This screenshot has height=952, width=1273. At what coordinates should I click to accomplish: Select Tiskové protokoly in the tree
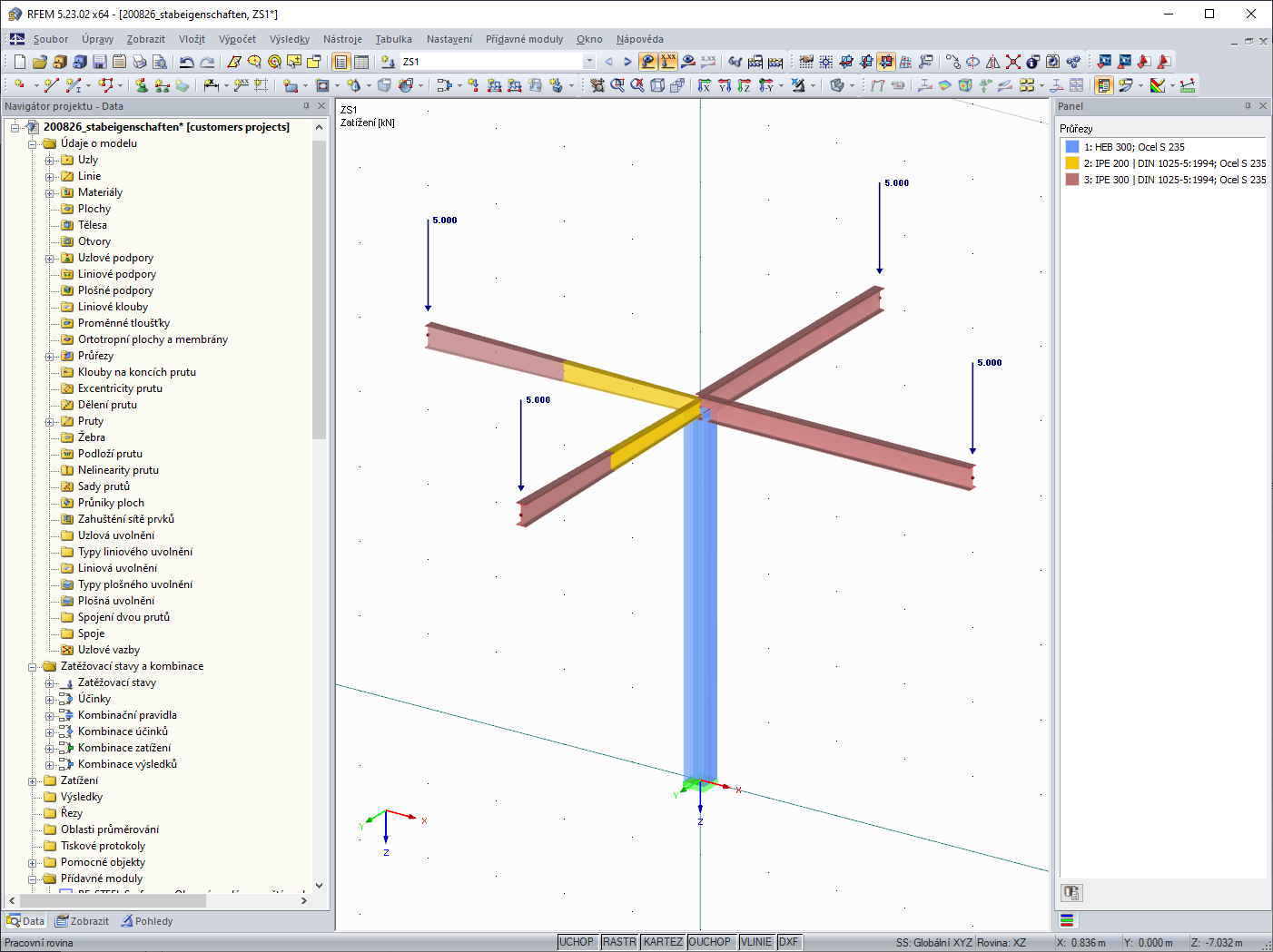(103, 846)
